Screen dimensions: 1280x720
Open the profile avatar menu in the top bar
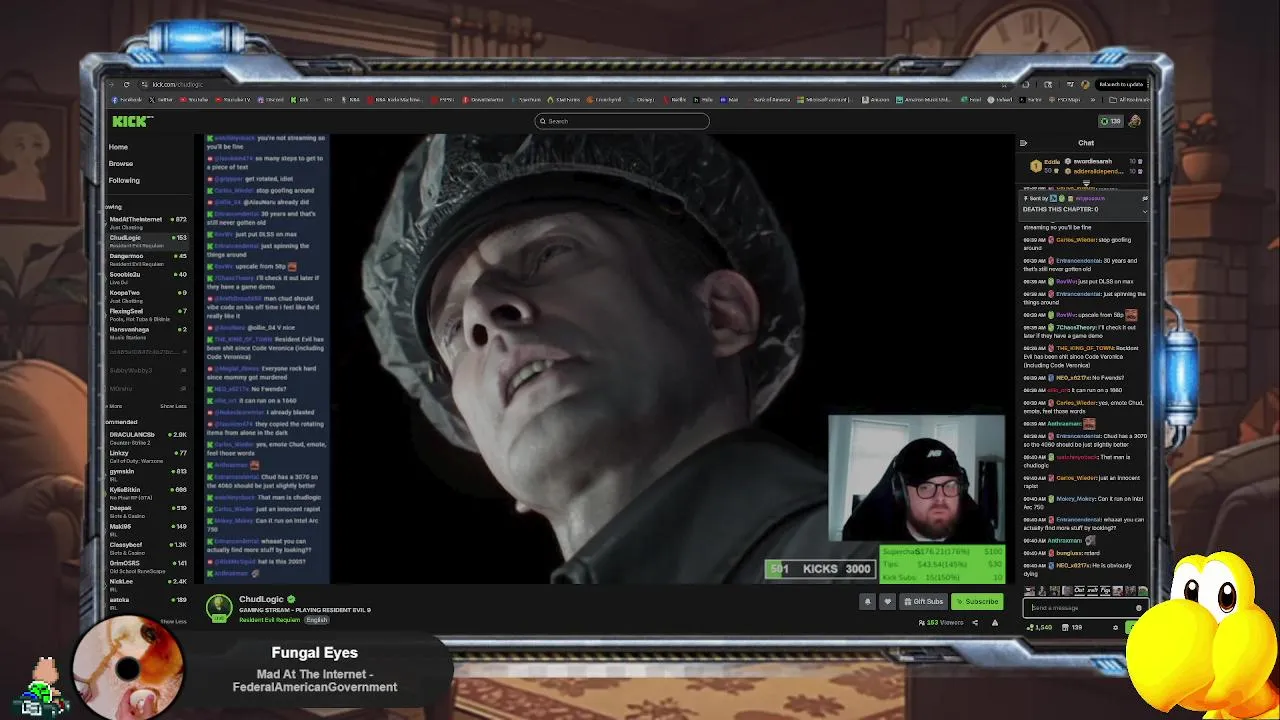1134,121
